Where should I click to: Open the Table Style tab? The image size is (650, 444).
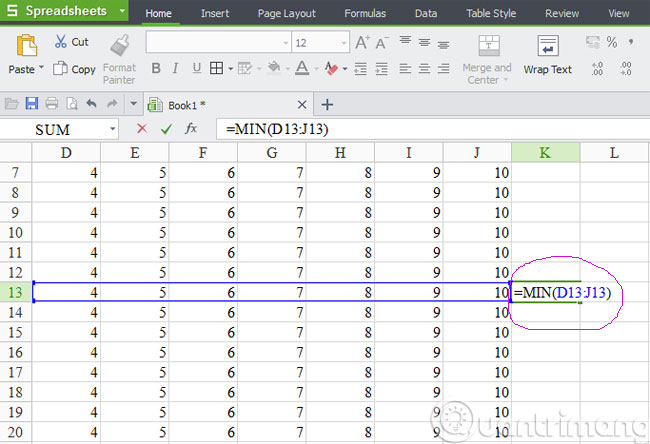point(491,13)
